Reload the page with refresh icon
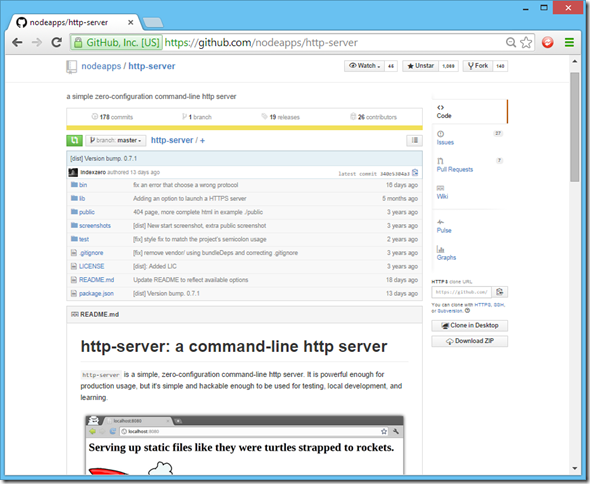The image size is (590, 484). tap(56, 43)
